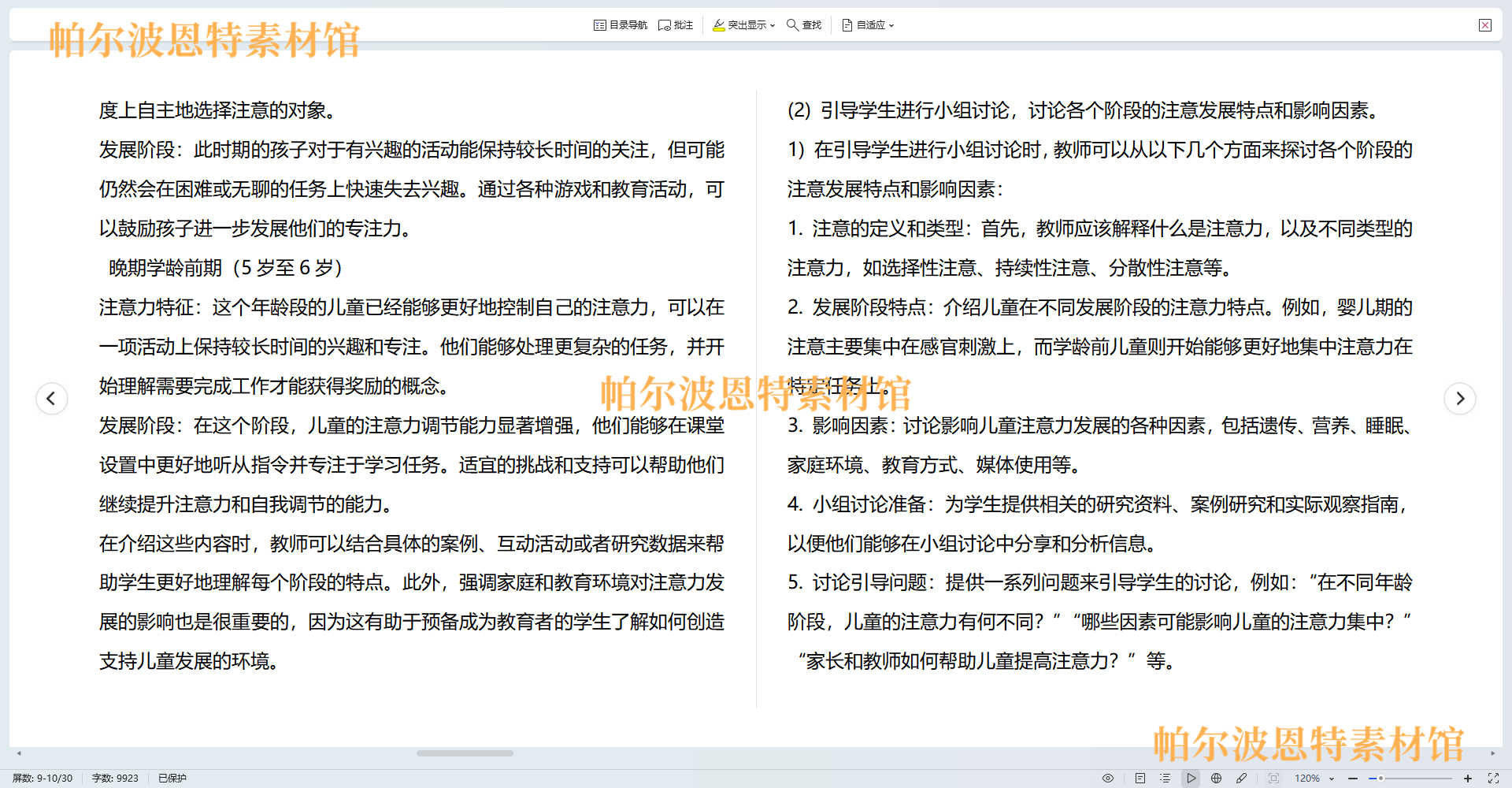Click the line starting 2. 发展阶段特点
Image resolution: width=1512 pixels, height=788 pixels.
coord(1100,307)
